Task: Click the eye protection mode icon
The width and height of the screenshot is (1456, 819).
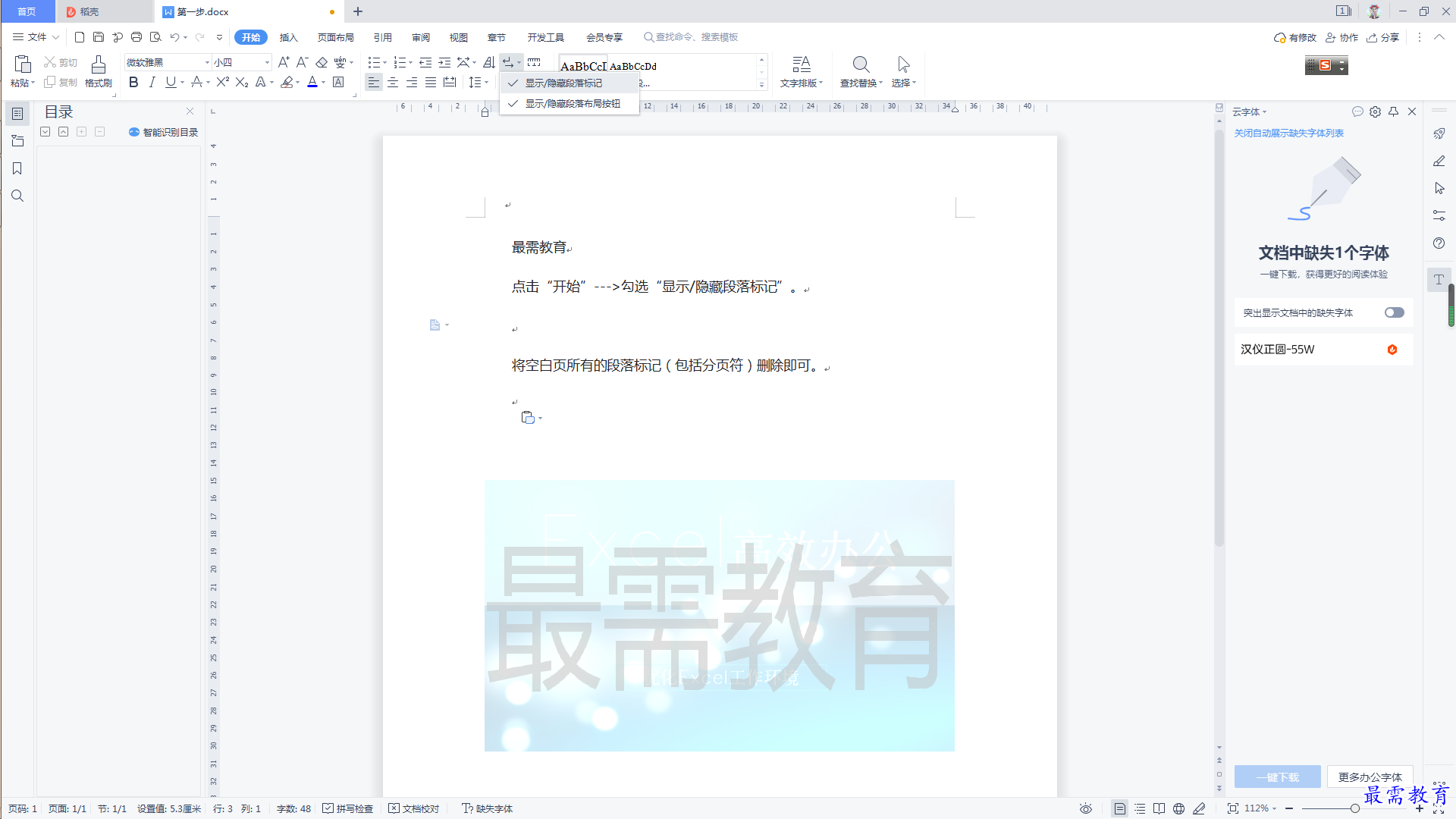Action: click(1086, 808)
